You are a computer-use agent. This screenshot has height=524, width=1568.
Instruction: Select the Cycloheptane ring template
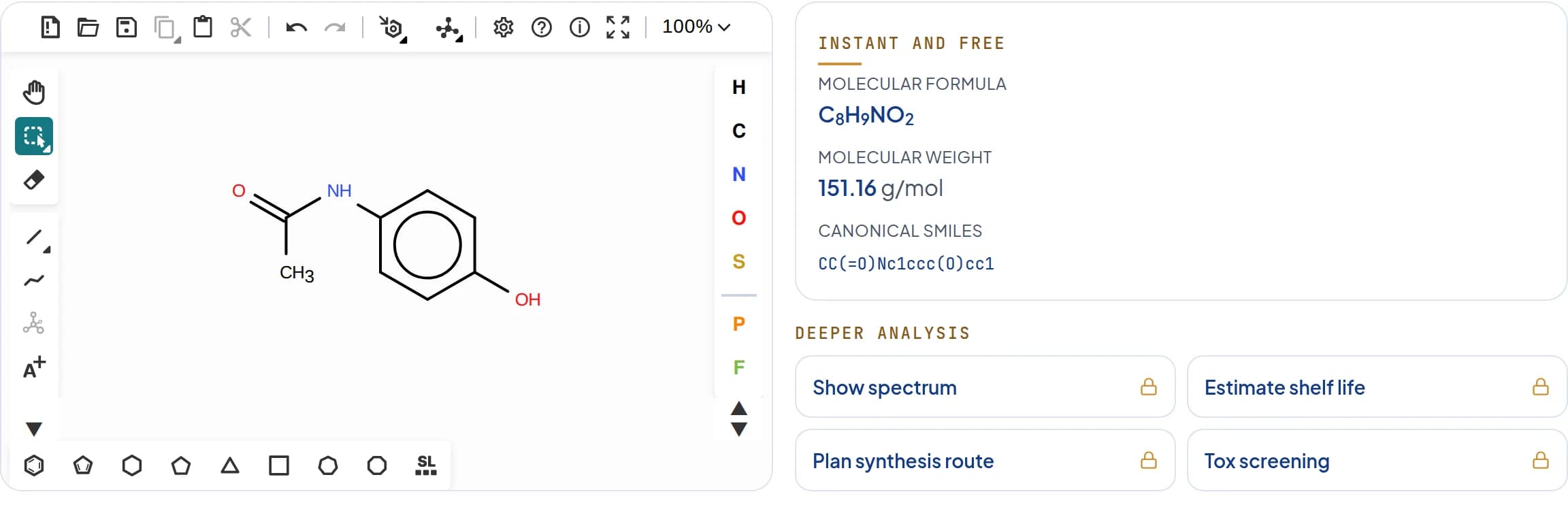click(x=328, y=465)
